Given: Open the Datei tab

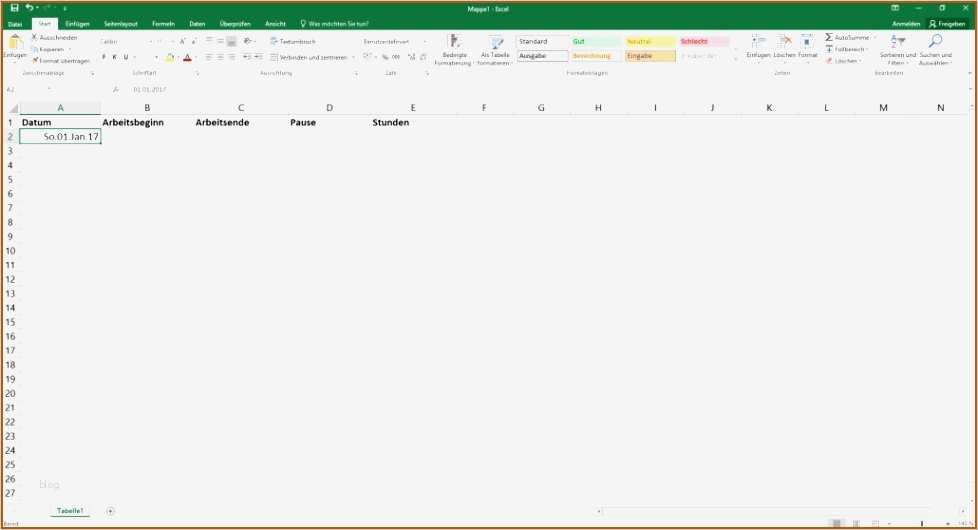Looking at the screenshot, I should coord(15,24).
